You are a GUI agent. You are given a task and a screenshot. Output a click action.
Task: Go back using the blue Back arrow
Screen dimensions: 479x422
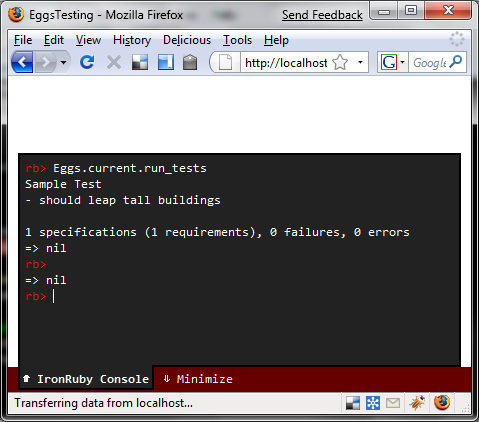(22, 62)
